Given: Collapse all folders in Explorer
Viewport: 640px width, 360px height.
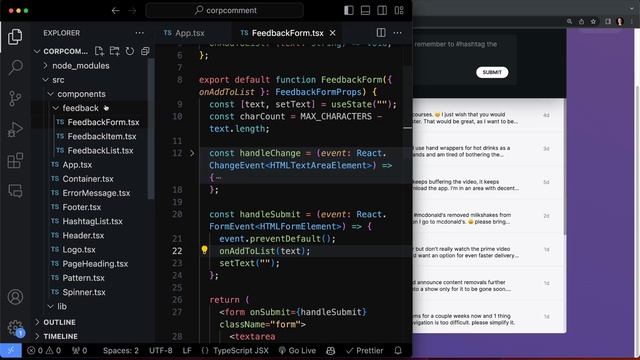Looking at the screenshot, I should pos(145,51).
